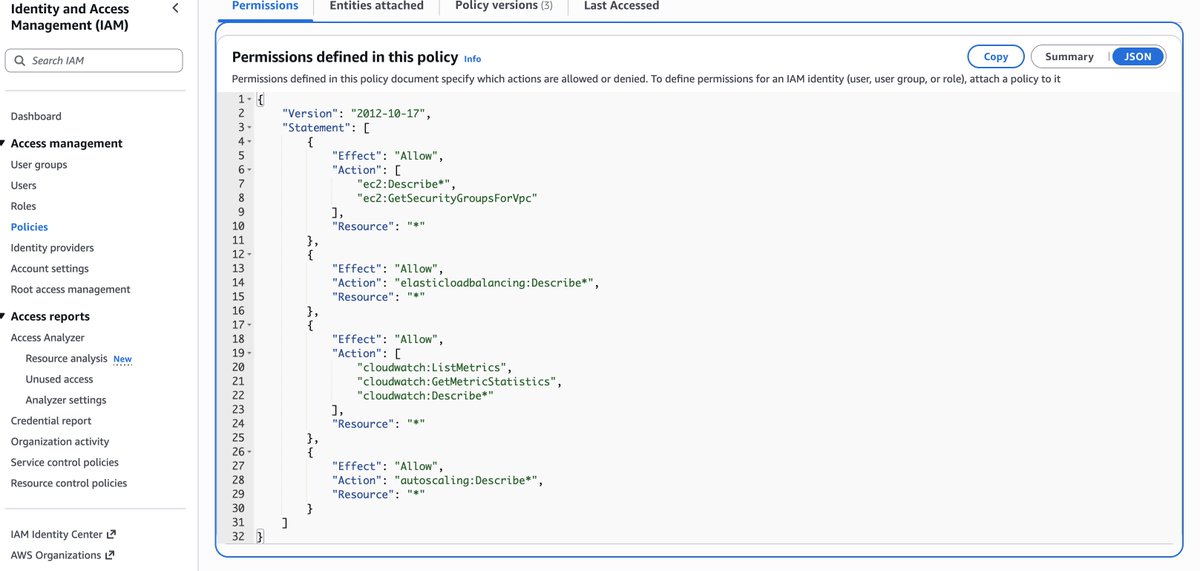Click the Permissions defined in this policy heading

coord(345,58)
